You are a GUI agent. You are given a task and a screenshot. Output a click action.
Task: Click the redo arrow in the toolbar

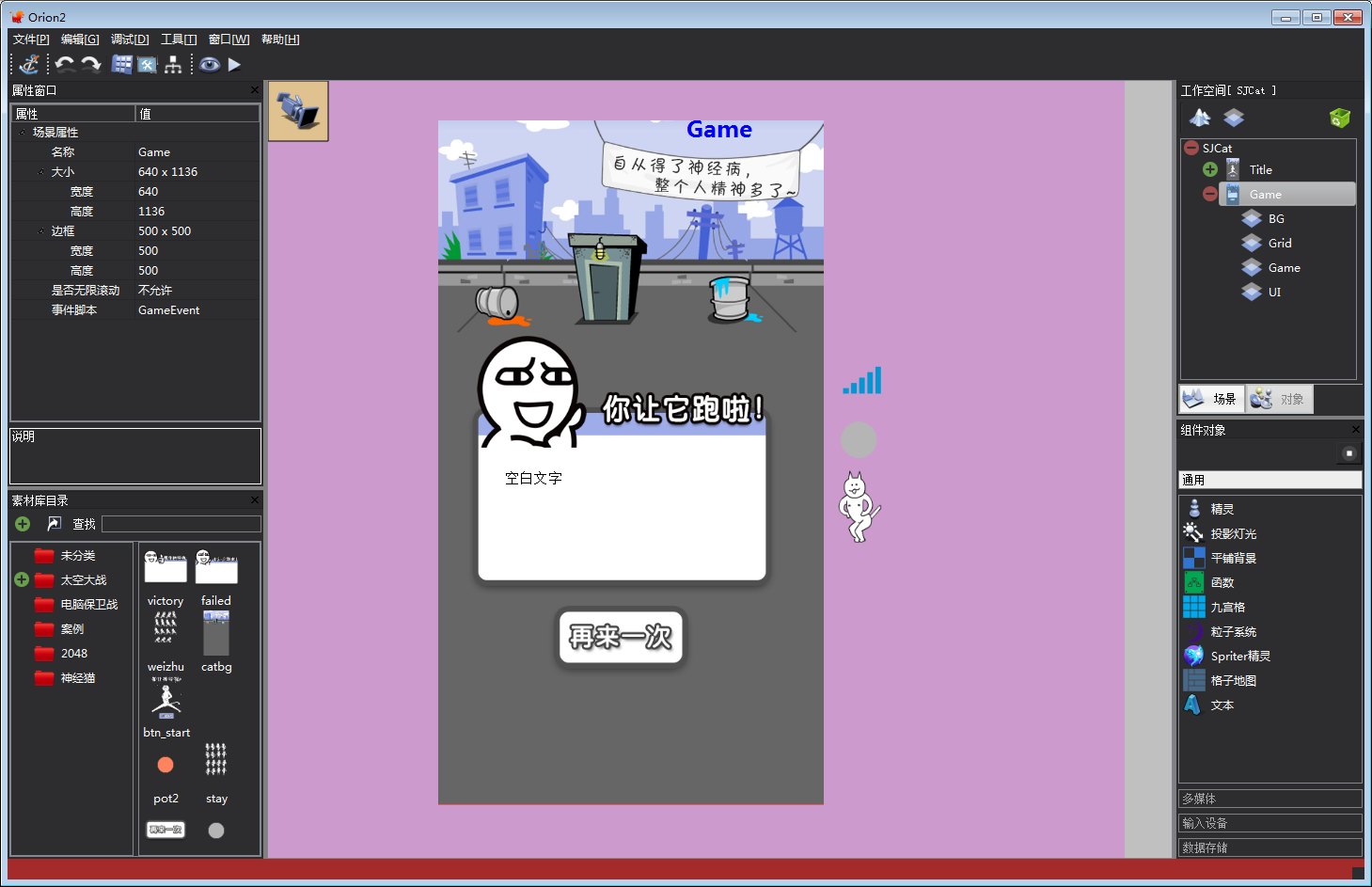point(91,64)
